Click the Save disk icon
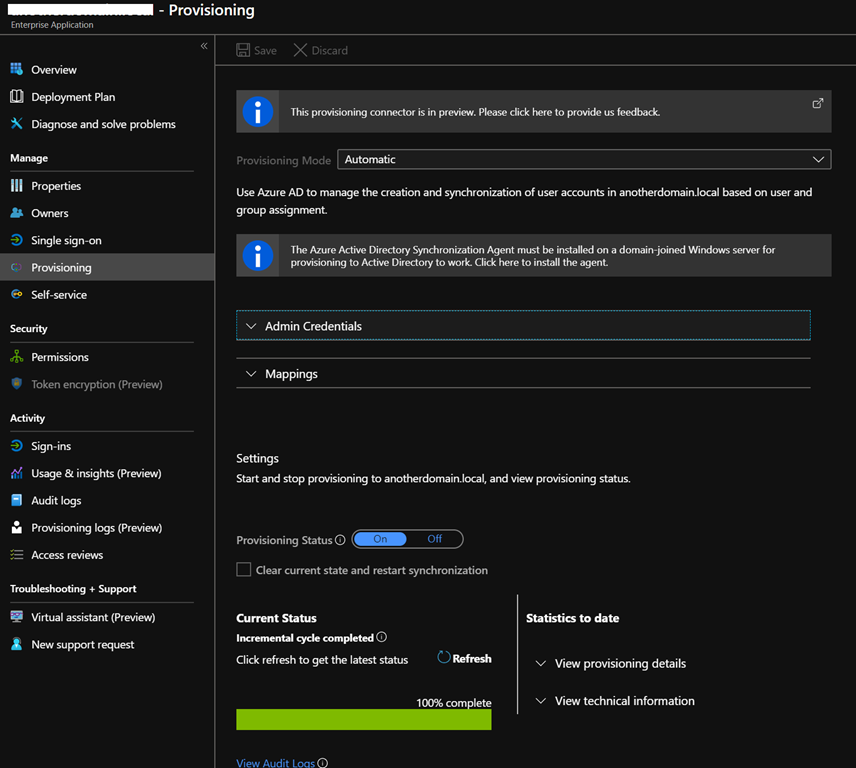This screenshot has width=856, height=768. tap(244, 50)
